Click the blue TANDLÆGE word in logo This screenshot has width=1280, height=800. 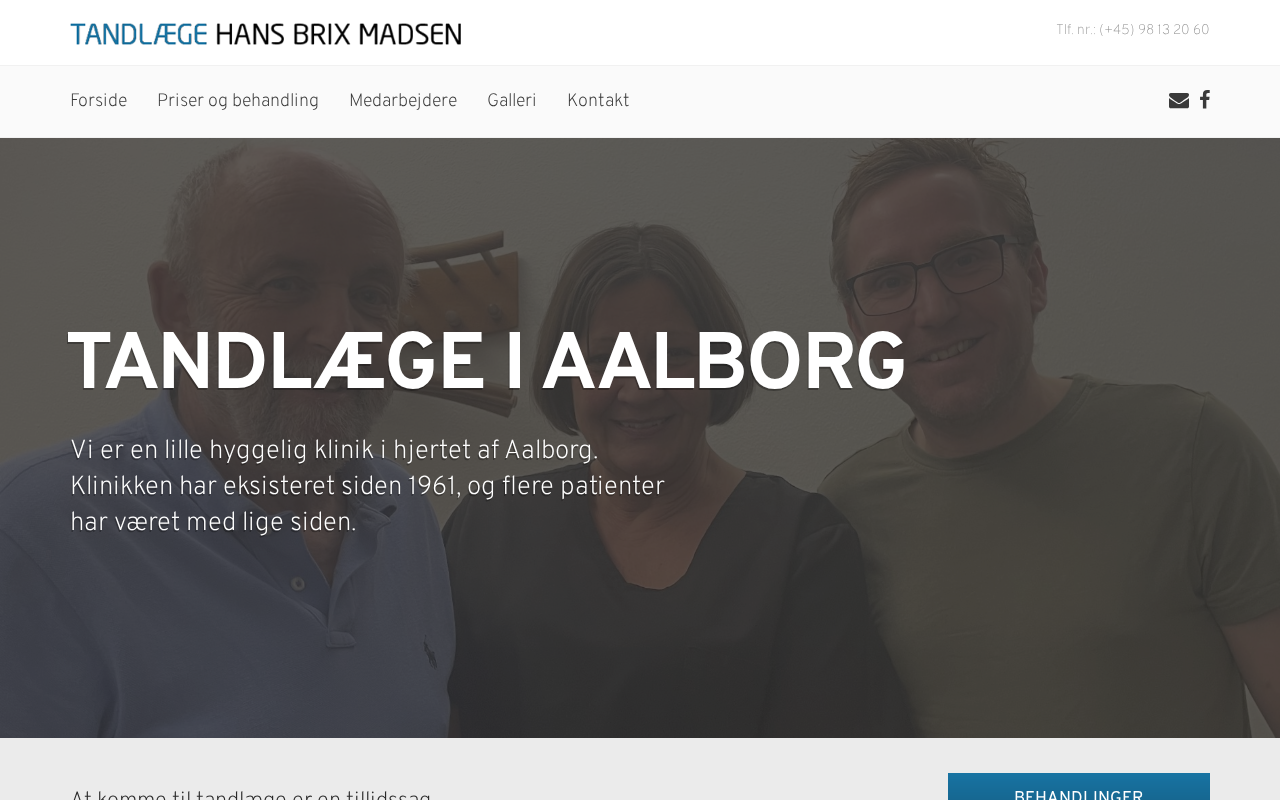(x=139, y=34)
